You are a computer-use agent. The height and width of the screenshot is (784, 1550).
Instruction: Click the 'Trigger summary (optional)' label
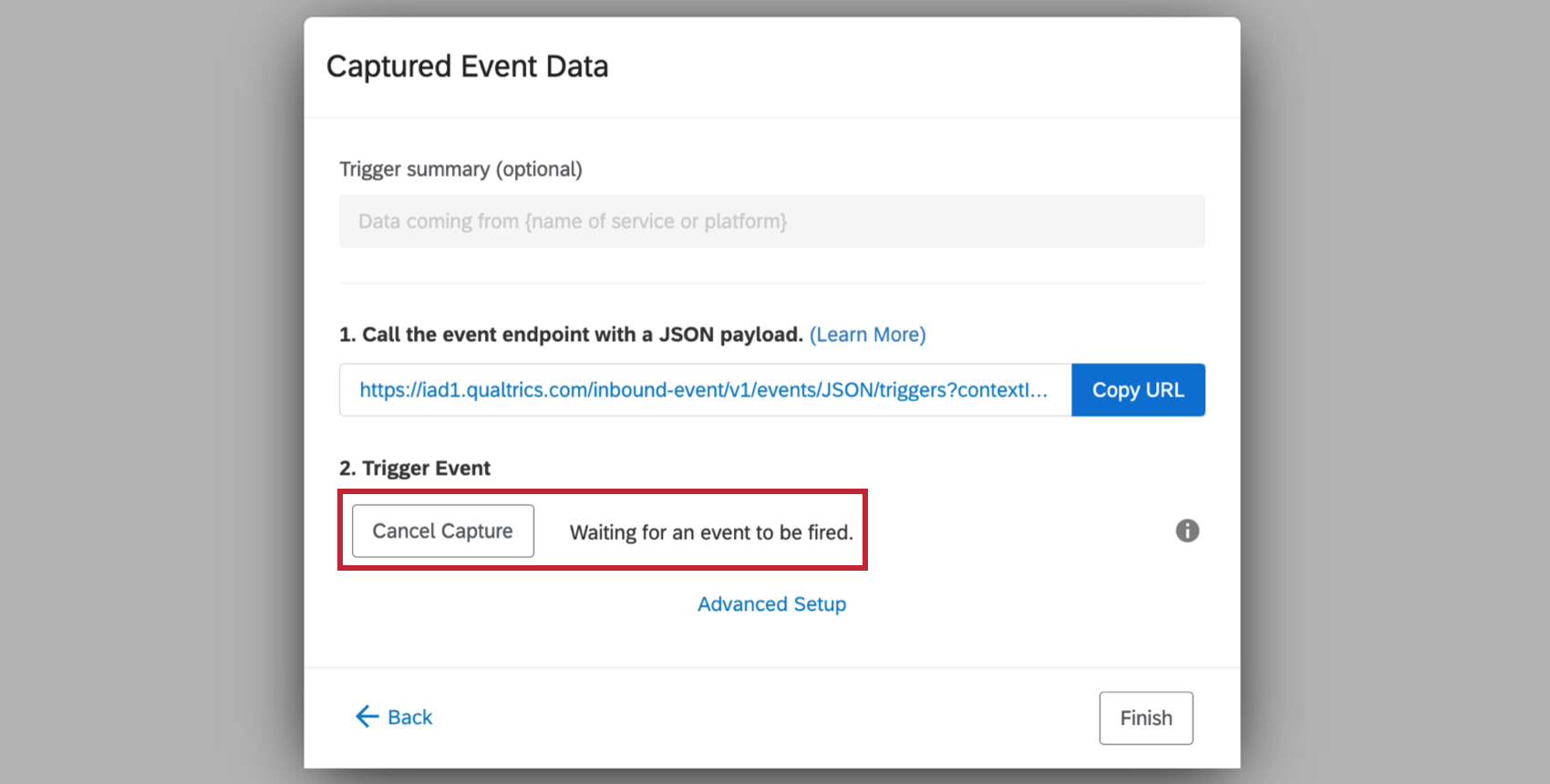[x=460, y=170]
